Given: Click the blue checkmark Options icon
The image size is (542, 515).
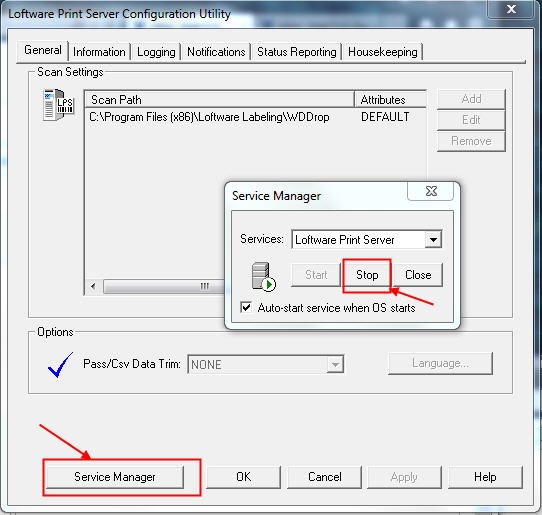Looking at the screenshot, I should [60, 364].
